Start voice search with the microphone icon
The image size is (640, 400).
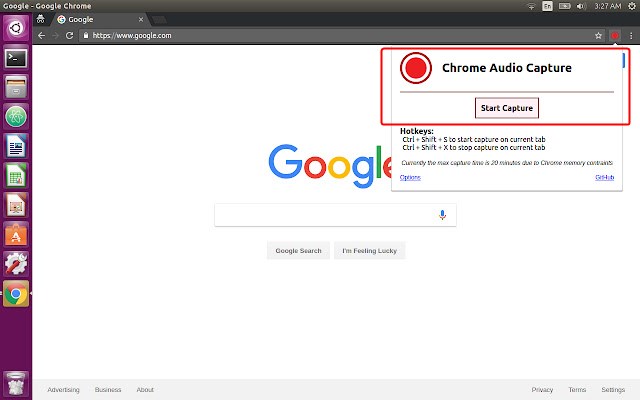pyautogui.click(x=442, y=215)
